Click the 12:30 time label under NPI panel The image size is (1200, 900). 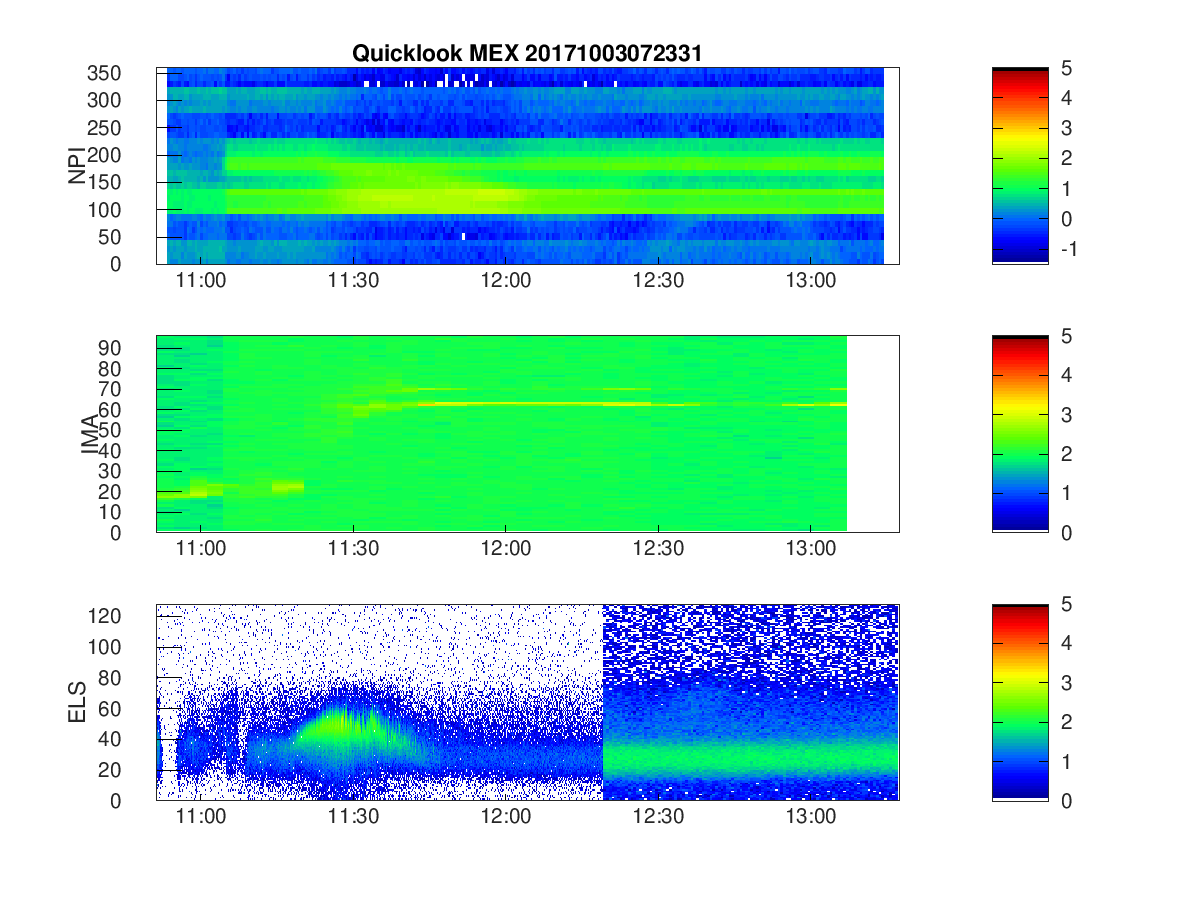tap(658, 281)
